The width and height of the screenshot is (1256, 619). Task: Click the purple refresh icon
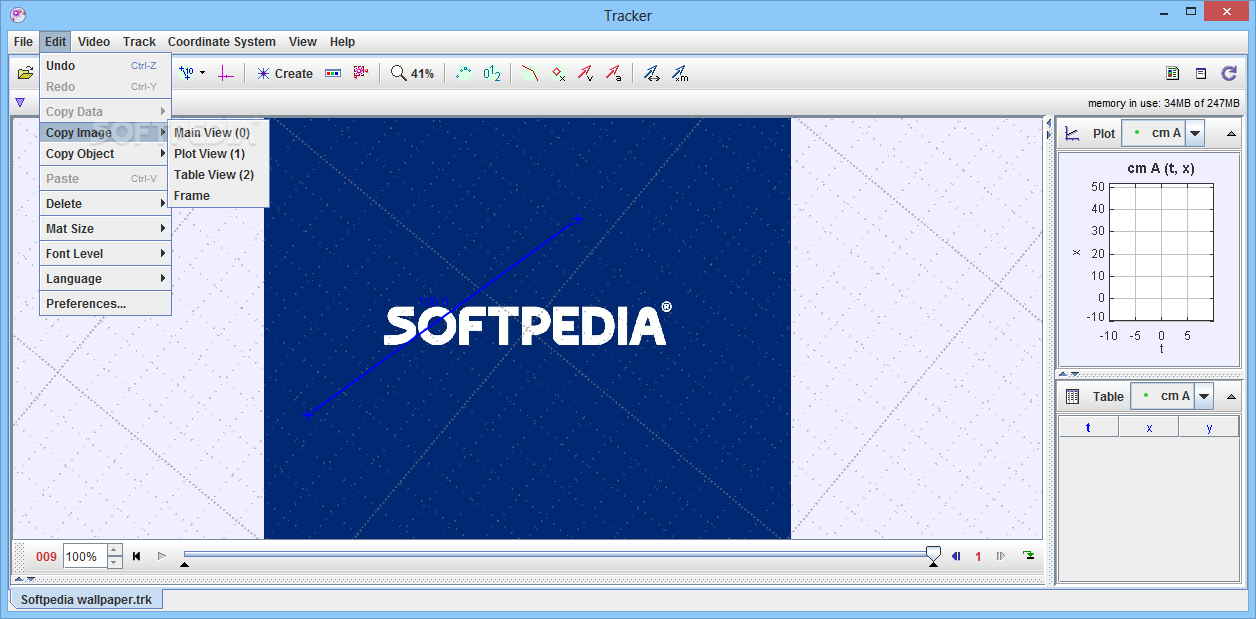pos(1229,73)
